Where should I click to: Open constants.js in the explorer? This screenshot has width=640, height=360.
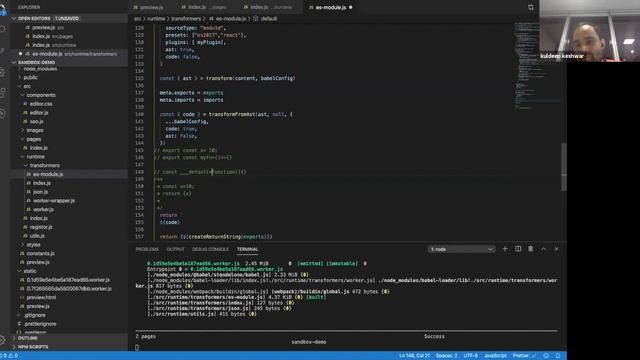pos(40,253)
